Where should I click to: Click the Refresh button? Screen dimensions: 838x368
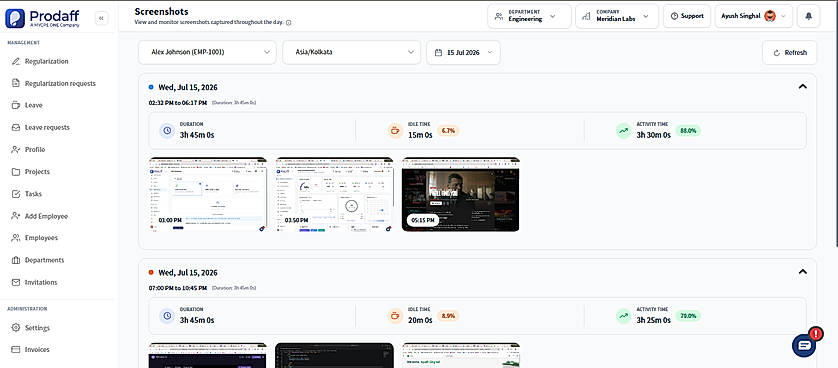pos(789,52)
